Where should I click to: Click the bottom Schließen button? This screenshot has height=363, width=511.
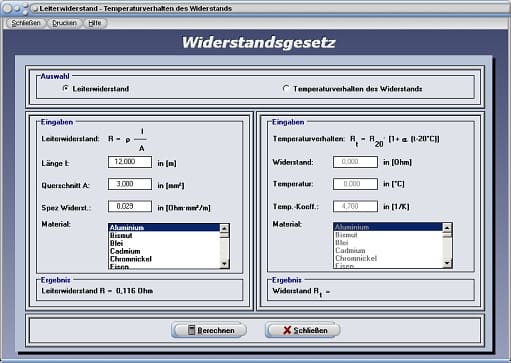click(303, 330)
